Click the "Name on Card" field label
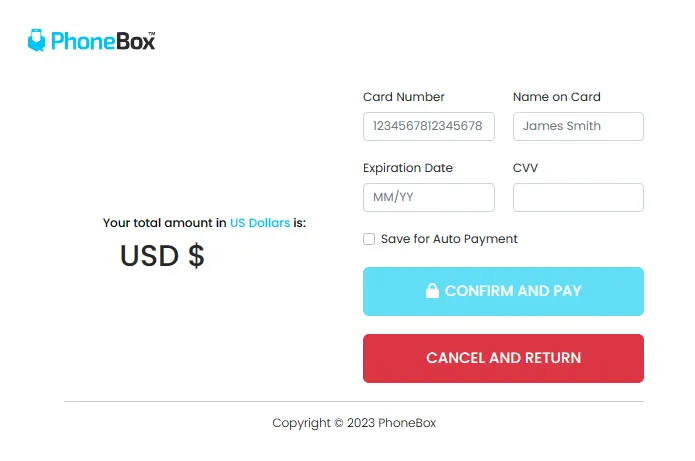The height and width of the screenshot is (461, 695). pos(556,97)
